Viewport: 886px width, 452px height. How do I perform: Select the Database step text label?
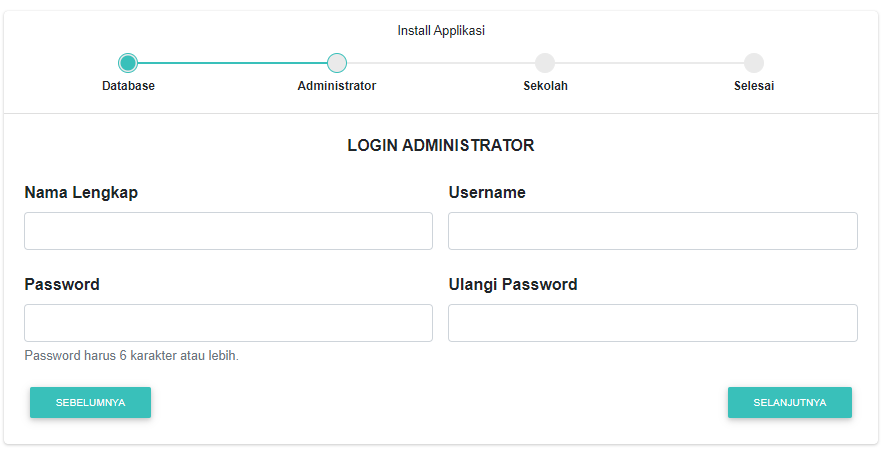click(x=128, y=86)
